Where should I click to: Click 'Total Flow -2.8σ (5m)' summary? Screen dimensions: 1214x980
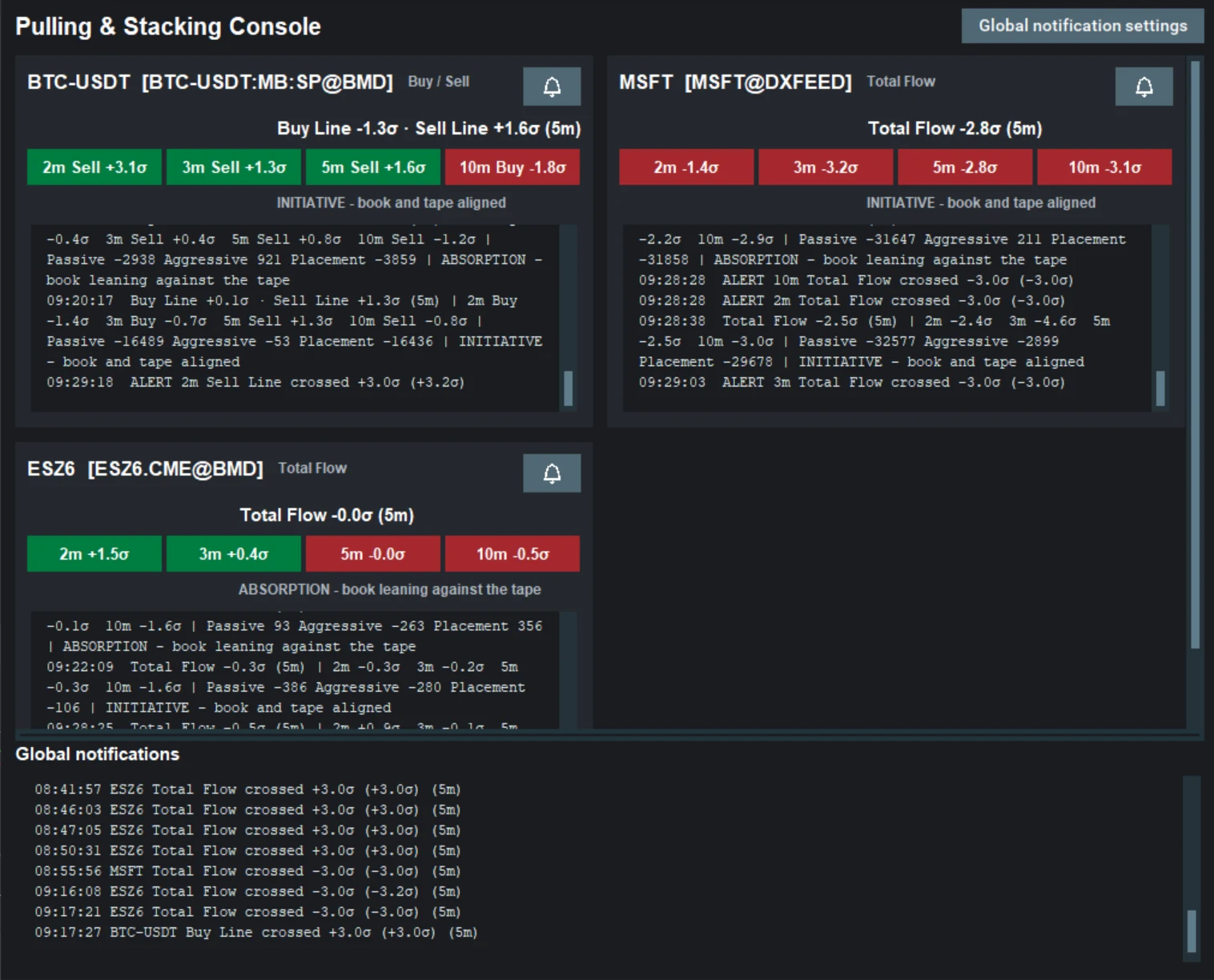[x=955, y=129]
